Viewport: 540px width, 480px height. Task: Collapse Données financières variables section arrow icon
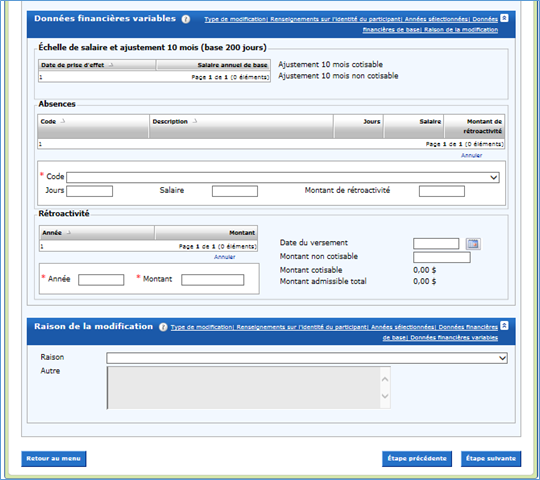point(504,18)
